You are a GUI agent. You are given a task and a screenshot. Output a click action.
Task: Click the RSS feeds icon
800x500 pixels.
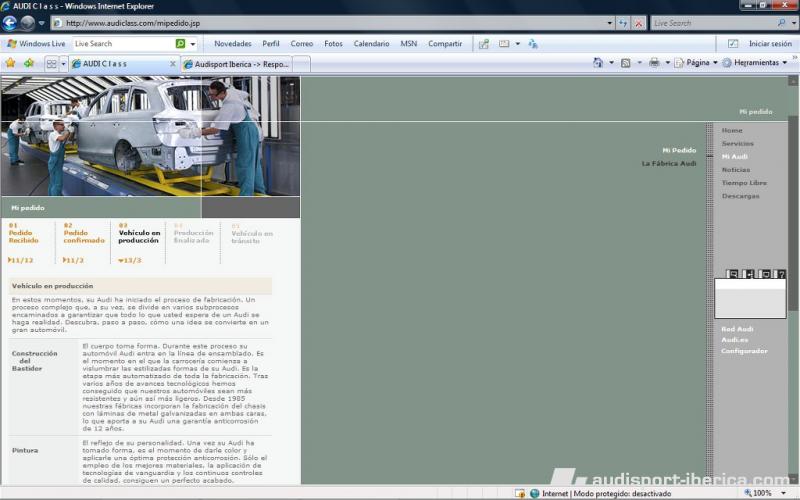pyautogui.click(x=626, y=63)
